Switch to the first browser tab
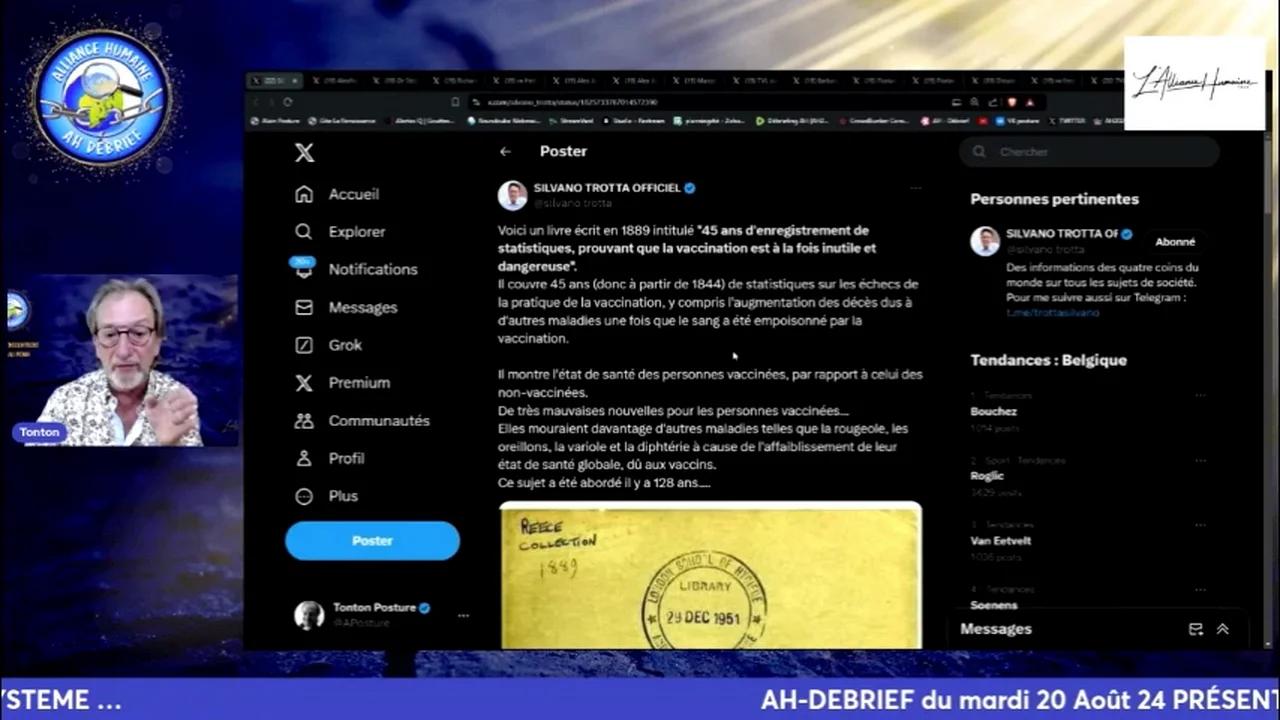 273,80
